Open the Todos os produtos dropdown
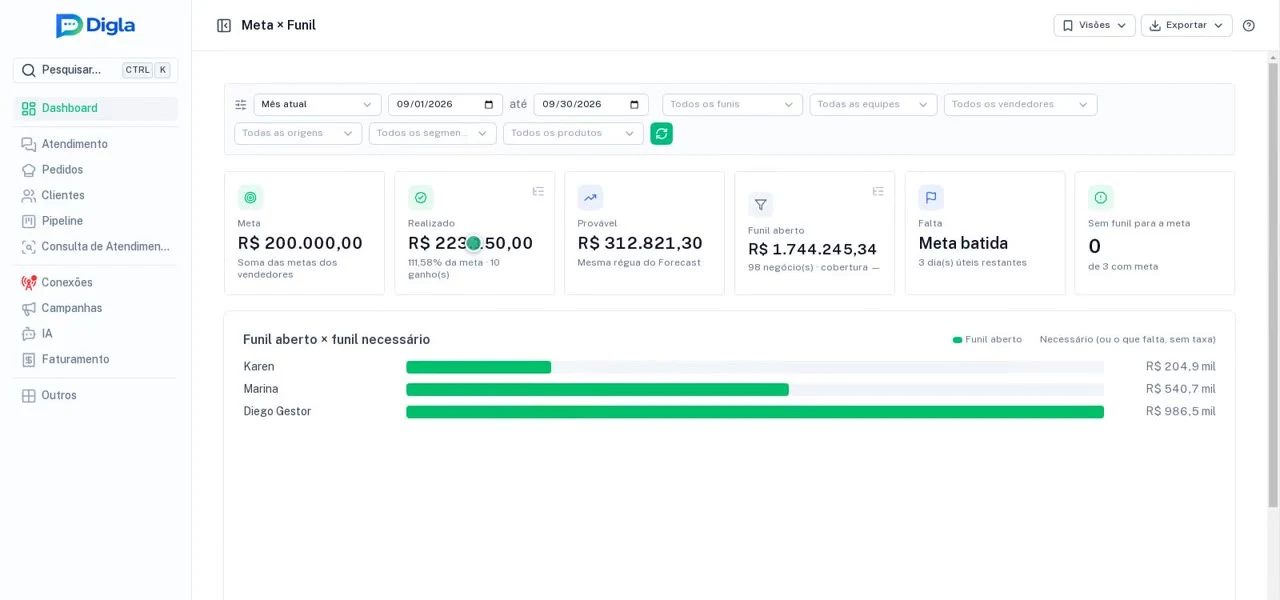Screen dimensions: 1280x600 (574, 133)
